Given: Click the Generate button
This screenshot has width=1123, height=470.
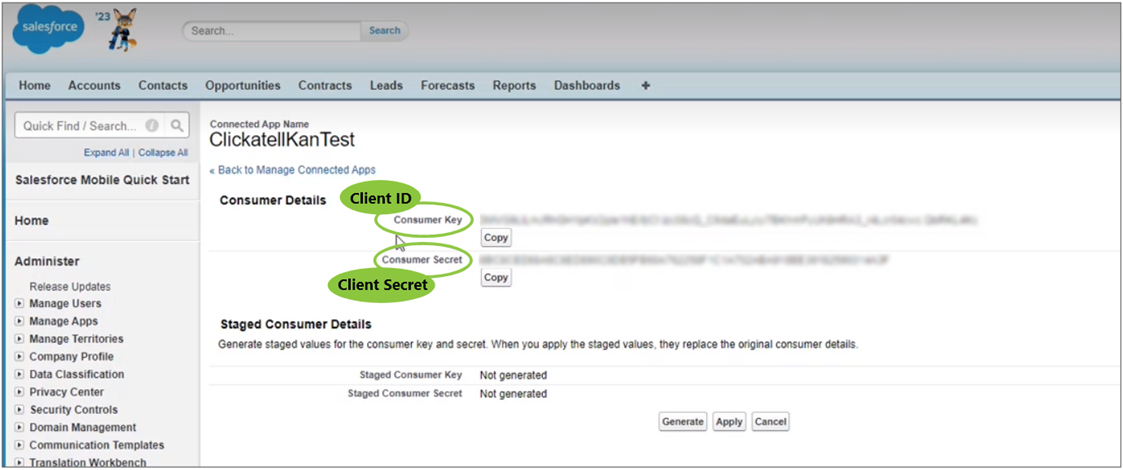Looking at the screenshot, I should pyautogui.click(x=683, y=422).
